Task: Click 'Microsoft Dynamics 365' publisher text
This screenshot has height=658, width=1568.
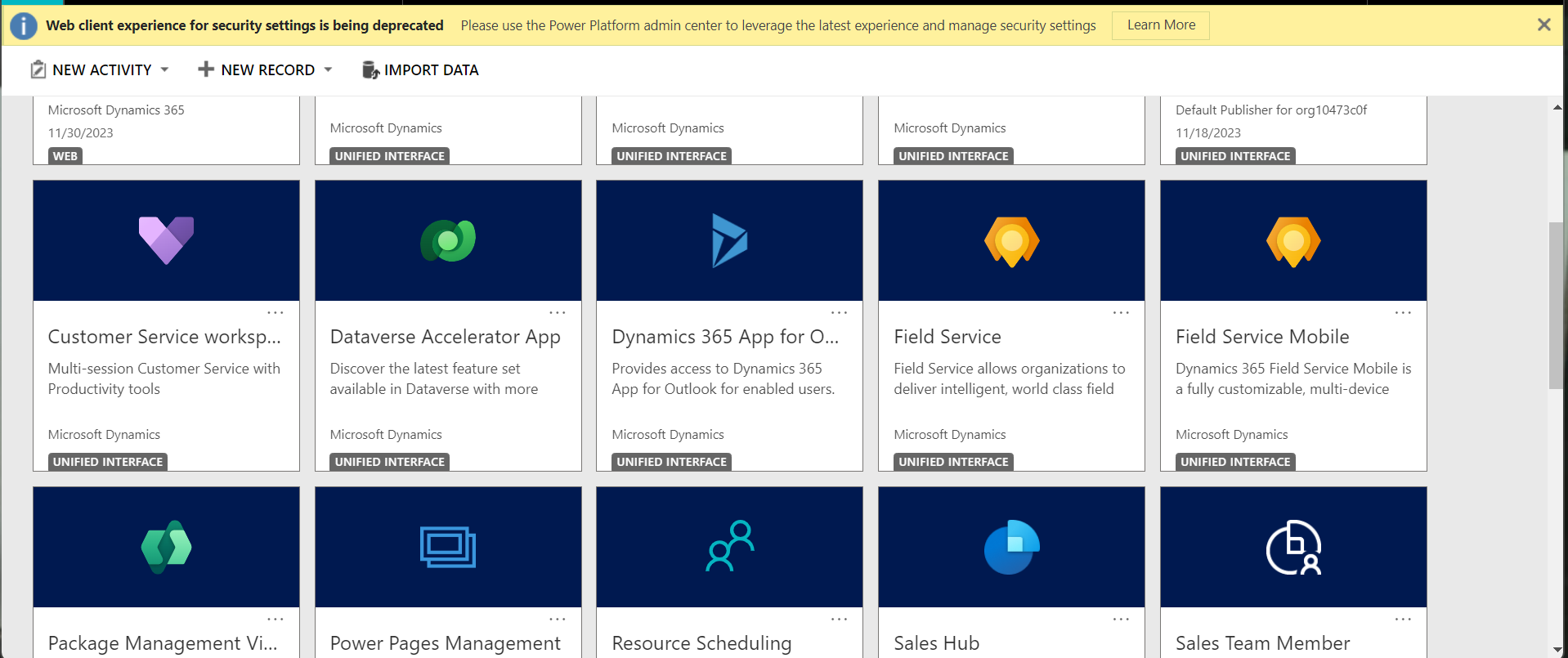Action: tap(116, 110)
